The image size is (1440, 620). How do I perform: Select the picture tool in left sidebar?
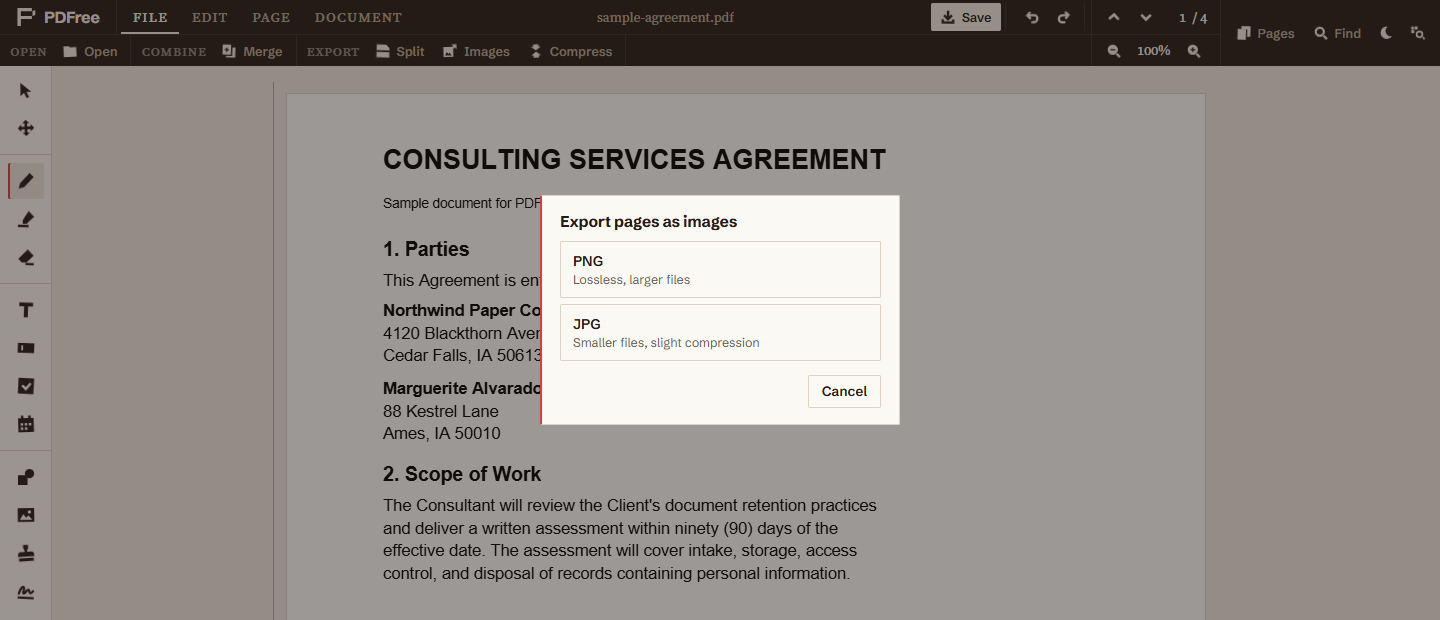[x=26, y=515]
